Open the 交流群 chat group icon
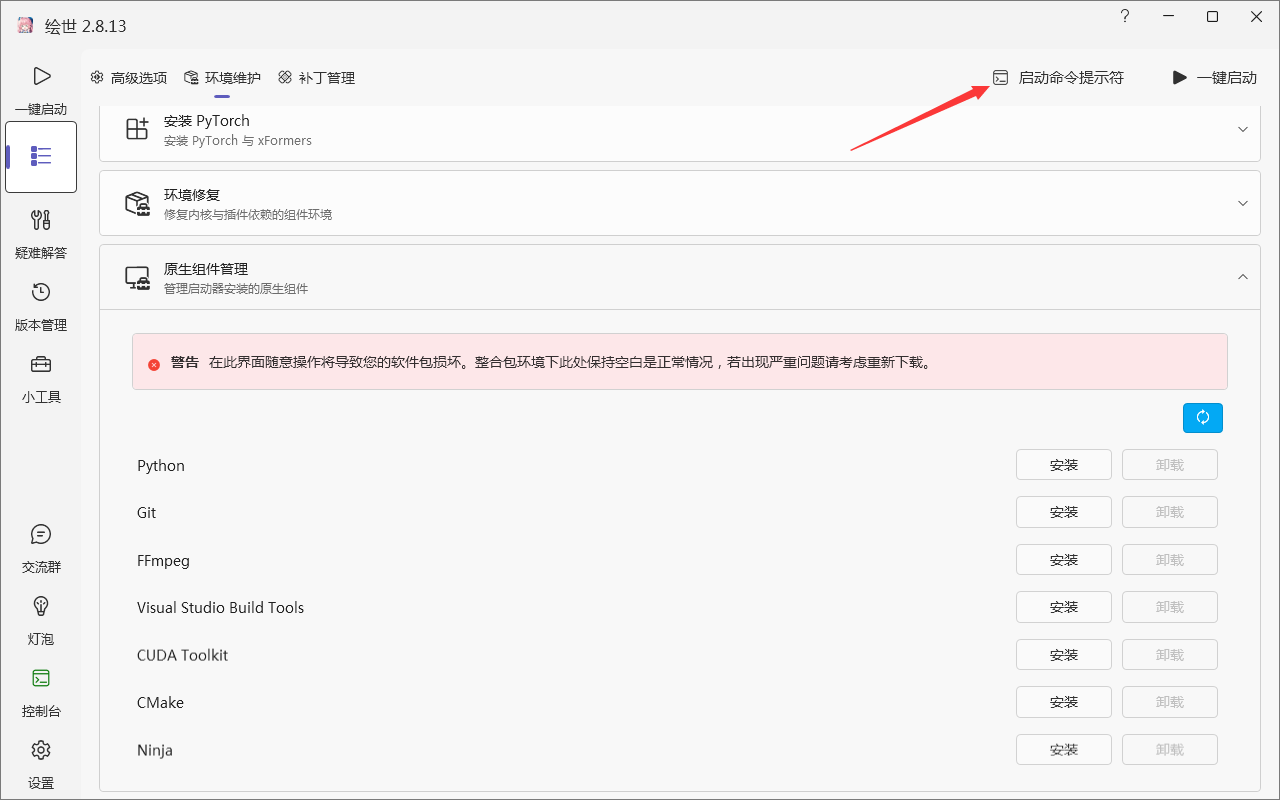 click(x=41, y=535)
